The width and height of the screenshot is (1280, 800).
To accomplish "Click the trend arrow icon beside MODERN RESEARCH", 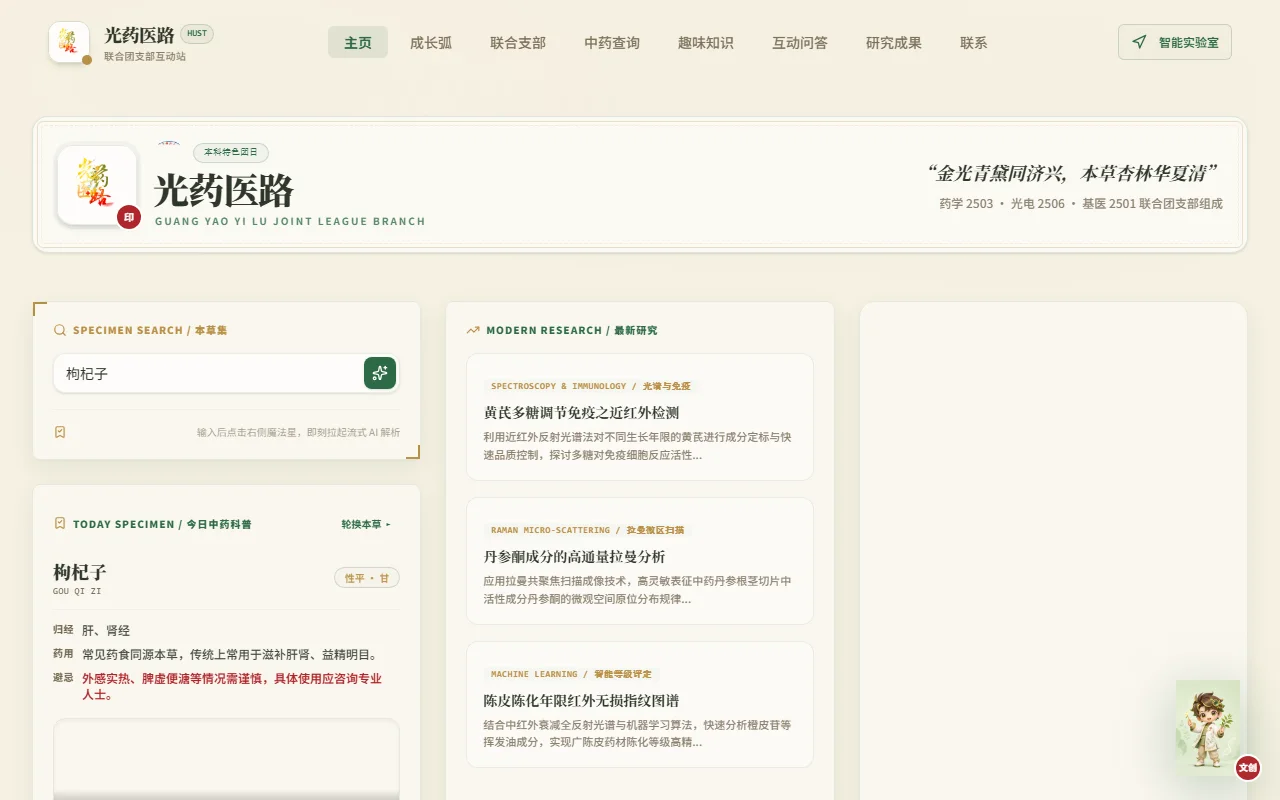I will click(473, 330).
